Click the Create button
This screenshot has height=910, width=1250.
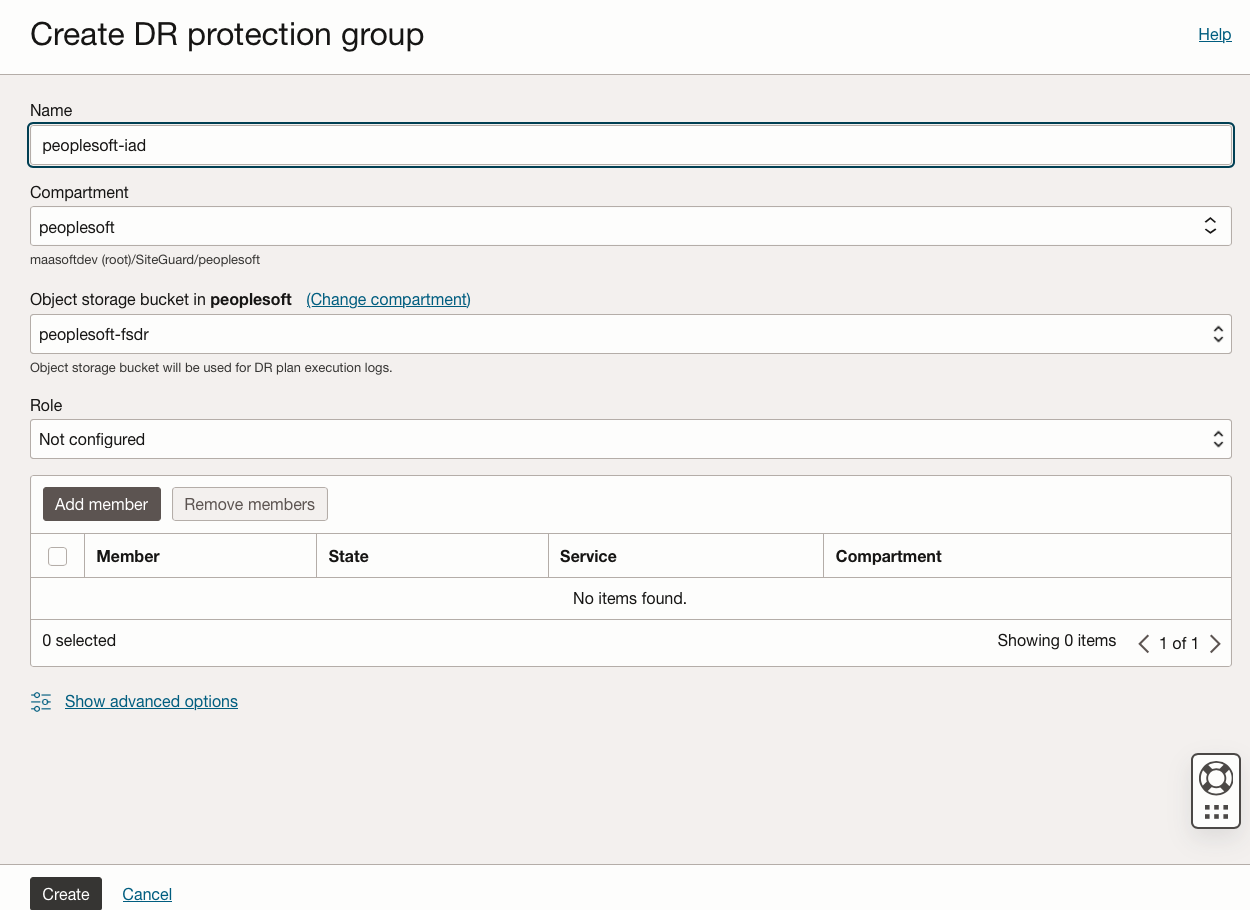(x=65, y=893)
